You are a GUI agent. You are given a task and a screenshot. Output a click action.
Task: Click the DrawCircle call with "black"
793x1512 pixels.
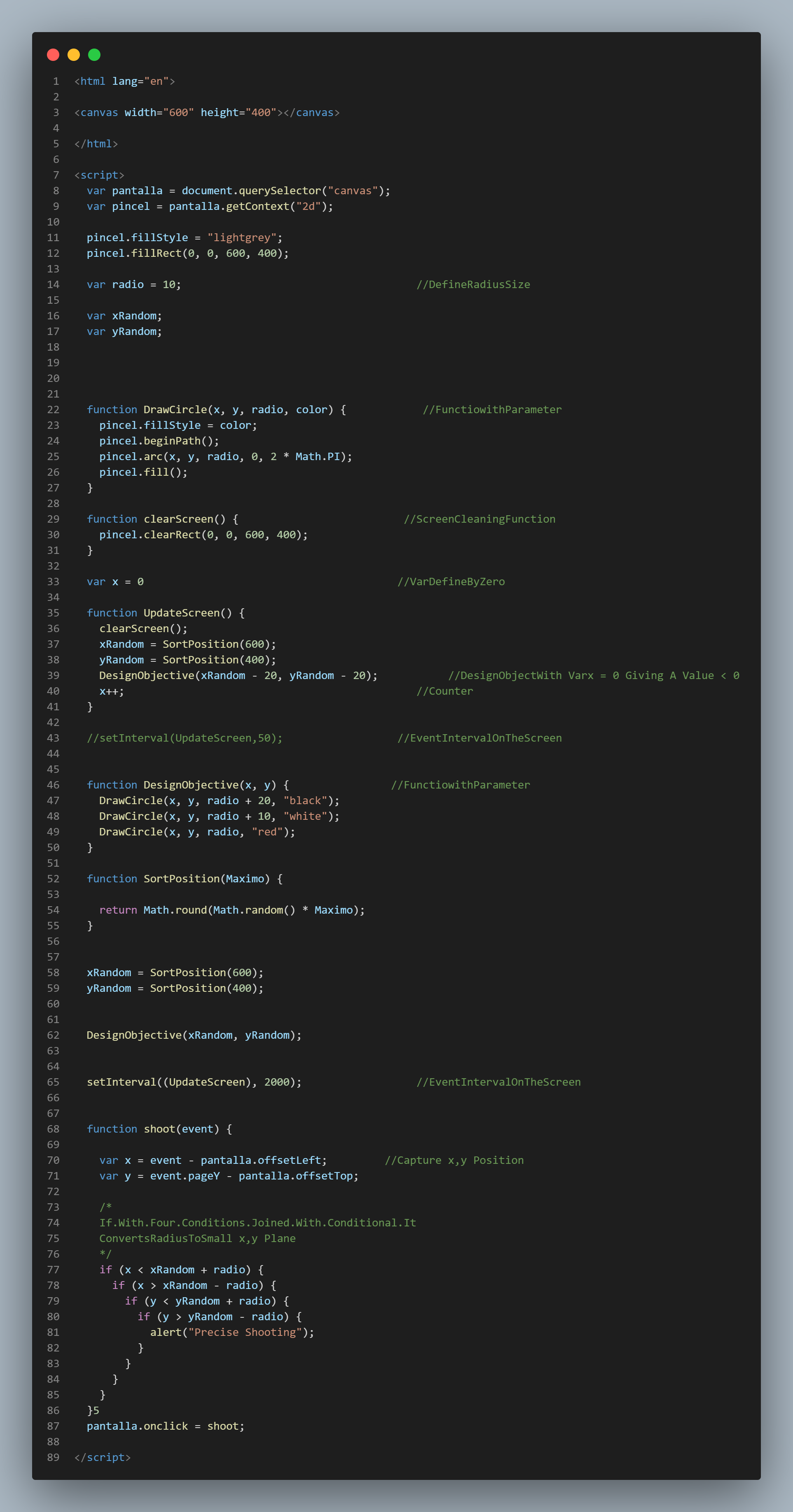pos(219,800)
